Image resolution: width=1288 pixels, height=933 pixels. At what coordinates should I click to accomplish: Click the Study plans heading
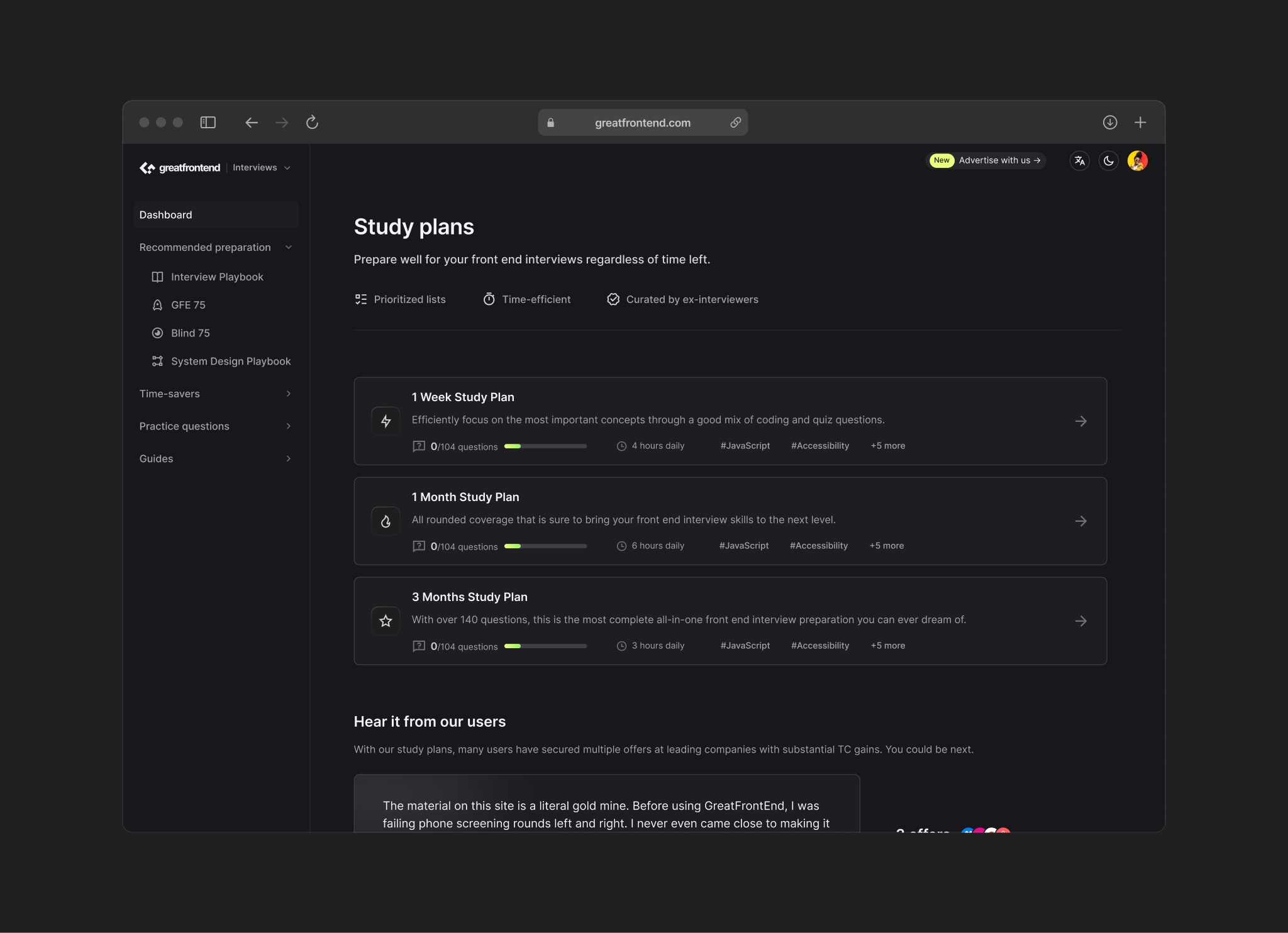(414, 227)
